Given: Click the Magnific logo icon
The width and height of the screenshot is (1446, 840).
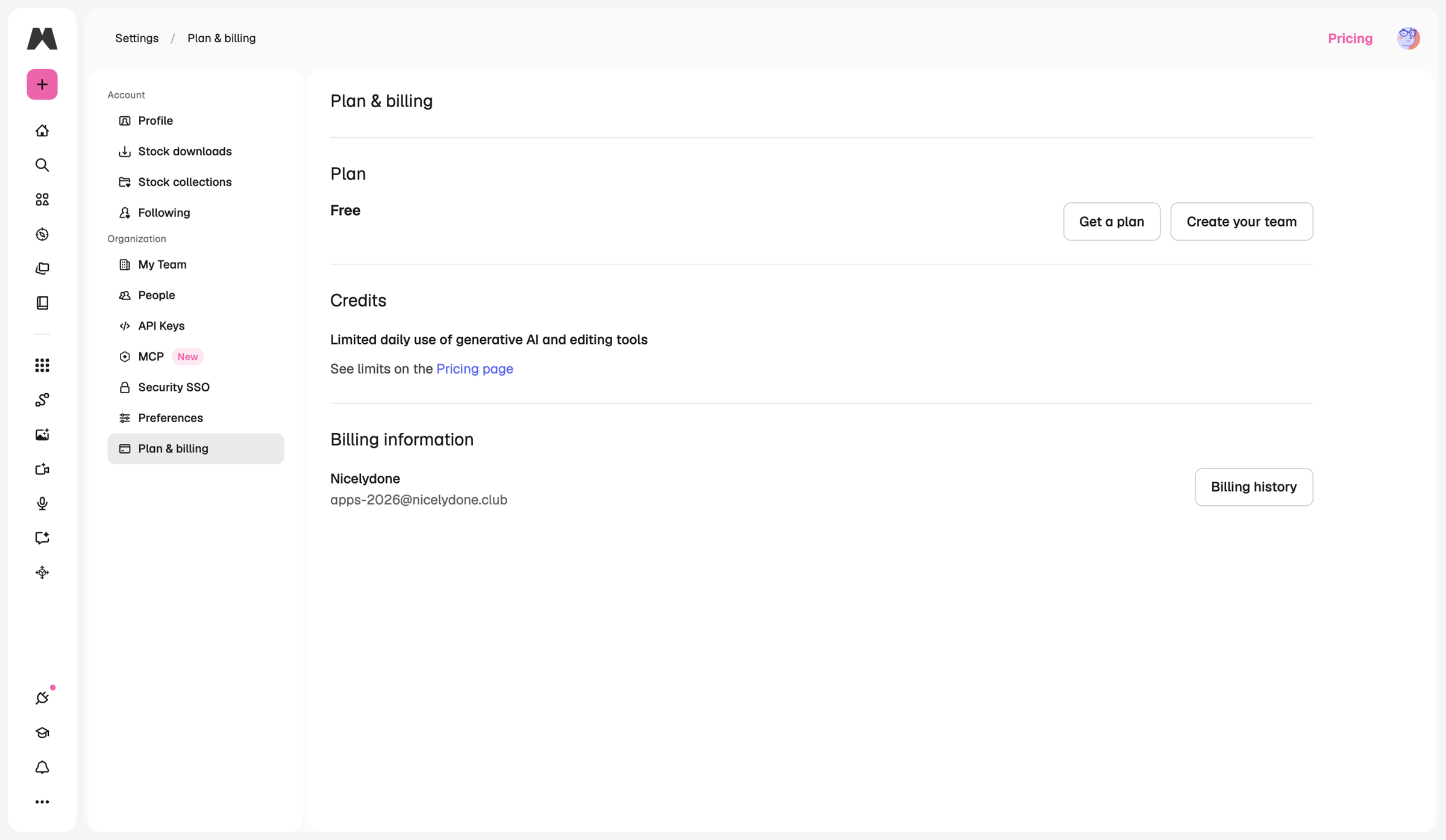Looking at the screenshot, I should pos(42,39).
